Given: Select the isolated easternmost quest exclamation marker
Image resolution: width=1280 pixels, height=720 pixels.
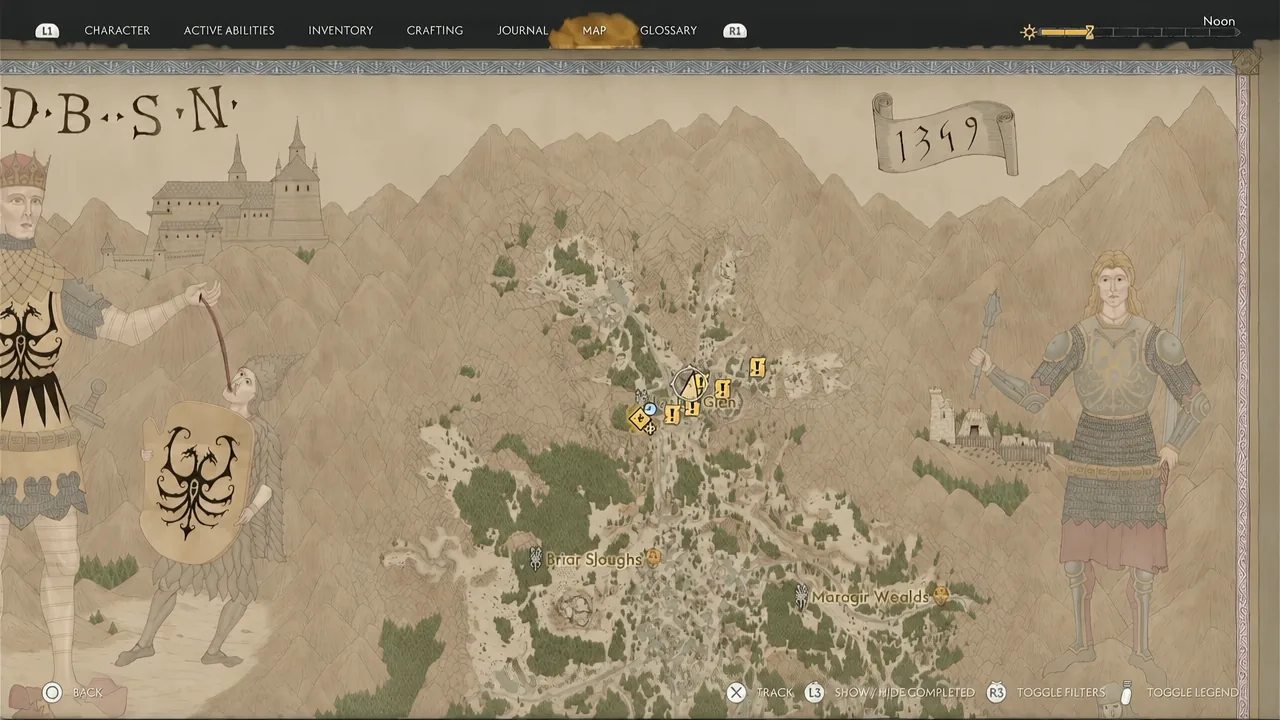Looking at the screenshot, I should tap(757, 367).
